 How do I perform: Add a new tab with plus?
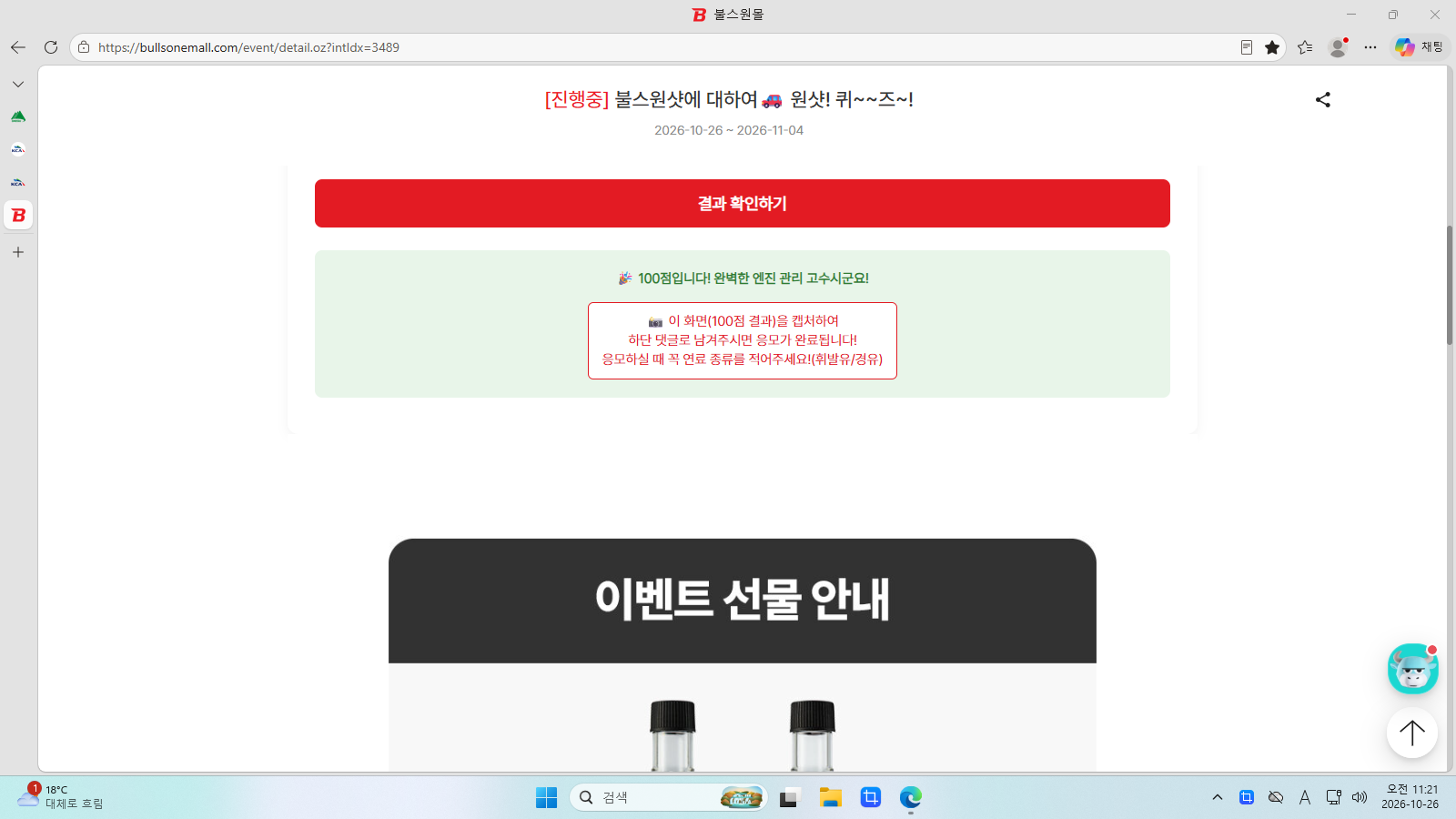click(x=18, y=252)
